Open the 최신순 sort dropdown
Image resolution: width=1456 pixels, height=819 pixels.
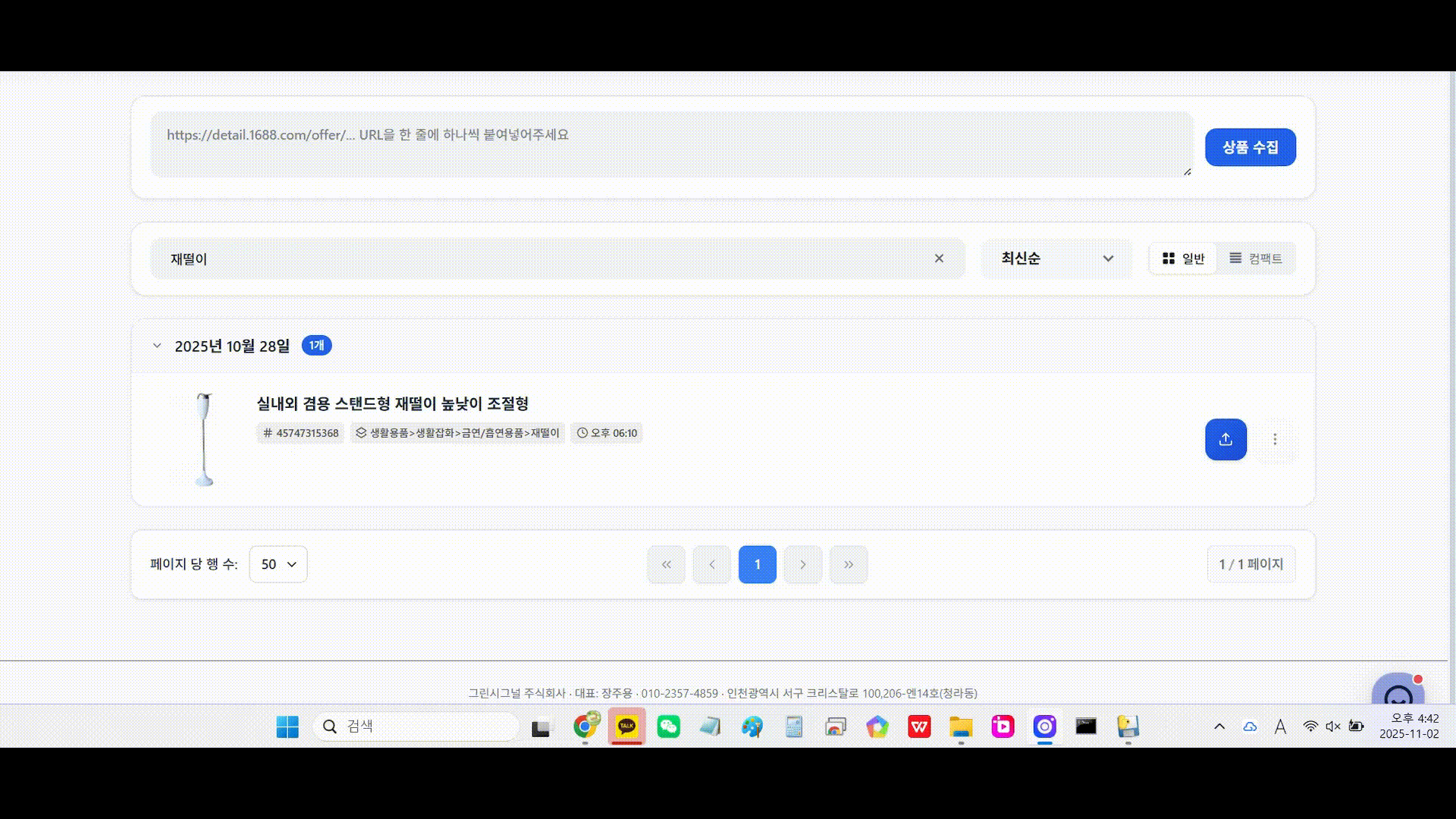1056,259
